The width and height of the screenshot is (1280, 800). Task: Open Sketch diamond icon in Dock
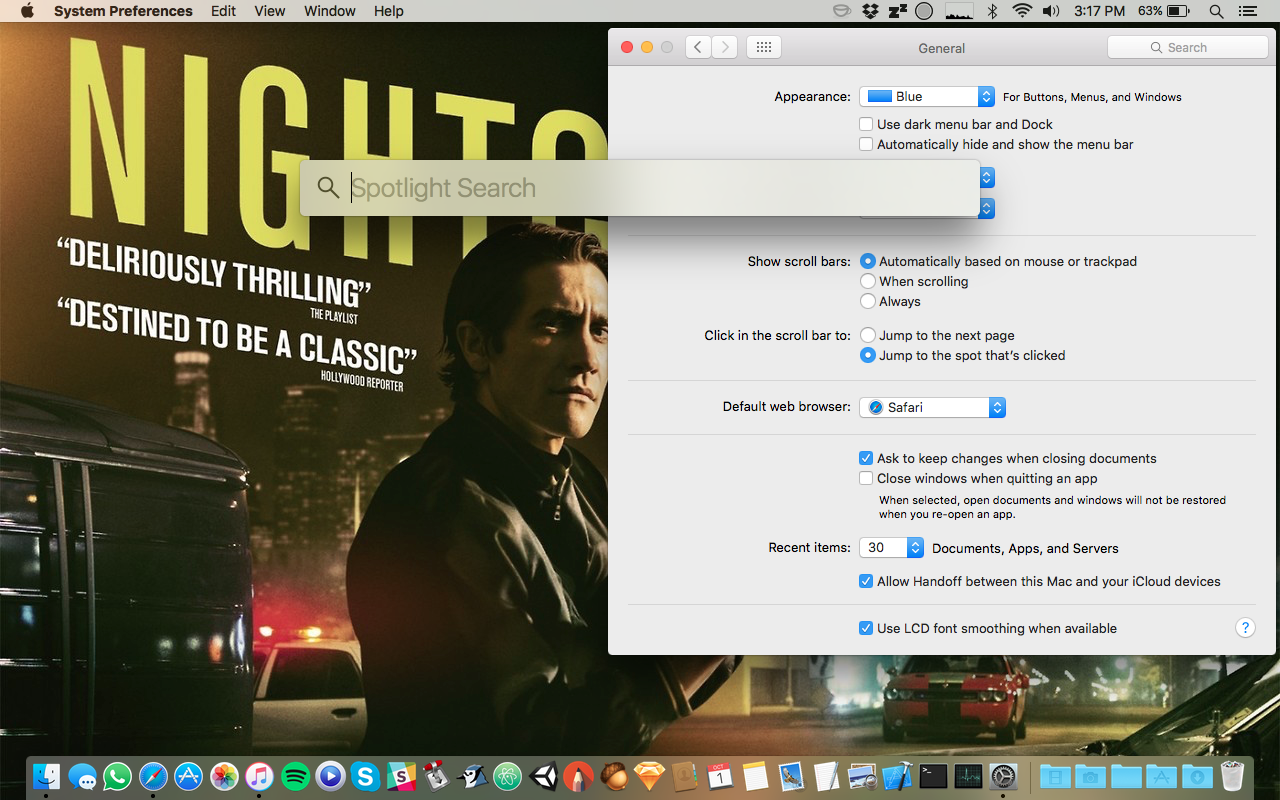click(650, 776)
